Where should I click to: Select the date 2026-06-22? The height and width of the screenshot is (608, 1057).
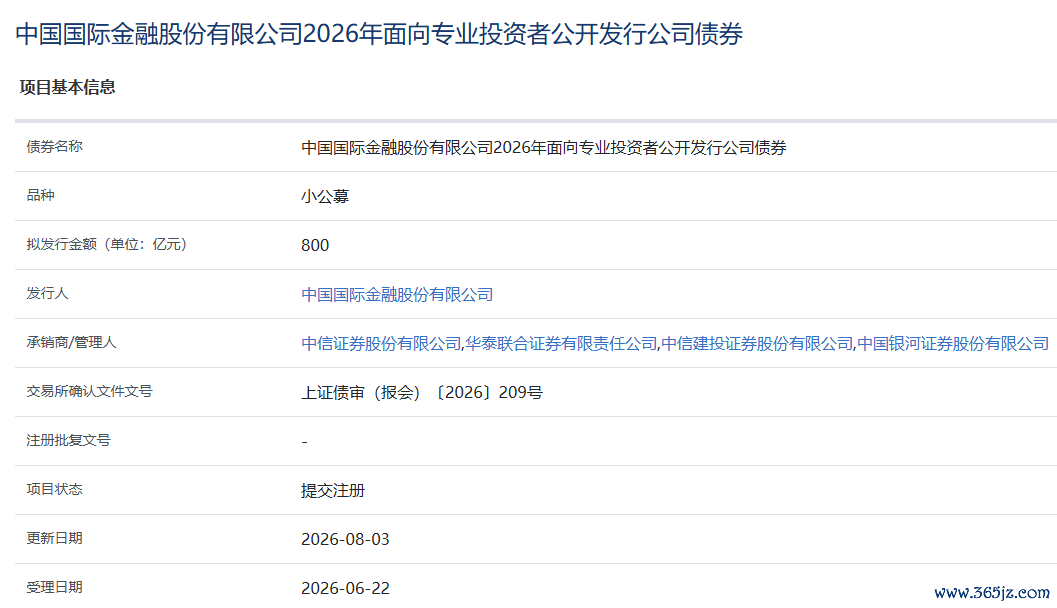click(345, 588)
